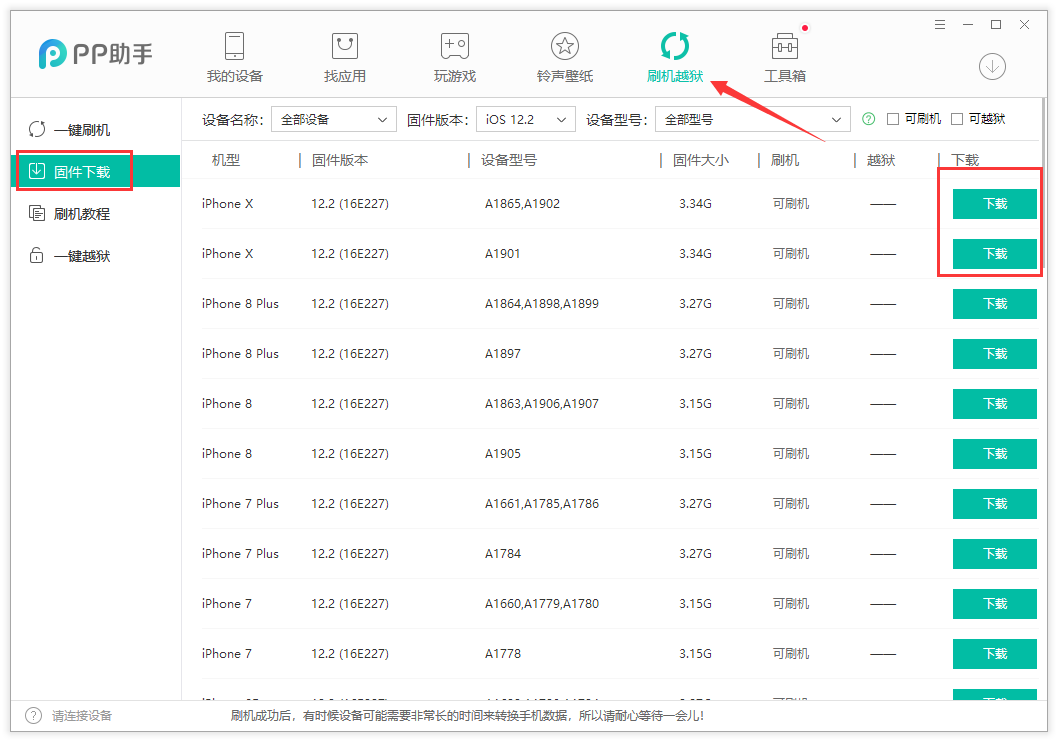Enable the 可刷机 checkbox
Image resolution: width=1058 pixels, height=742 pixels.
coord(893,119)
